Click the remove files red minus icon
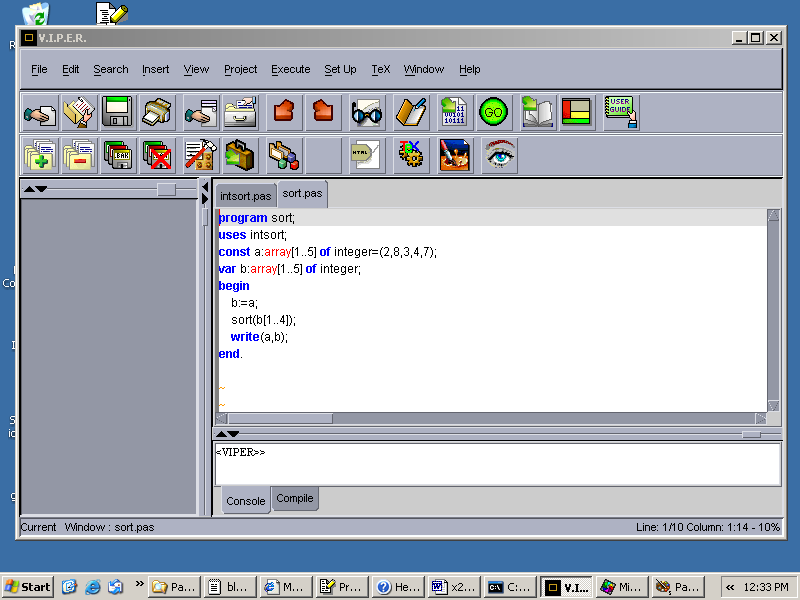 coord(79,156)
